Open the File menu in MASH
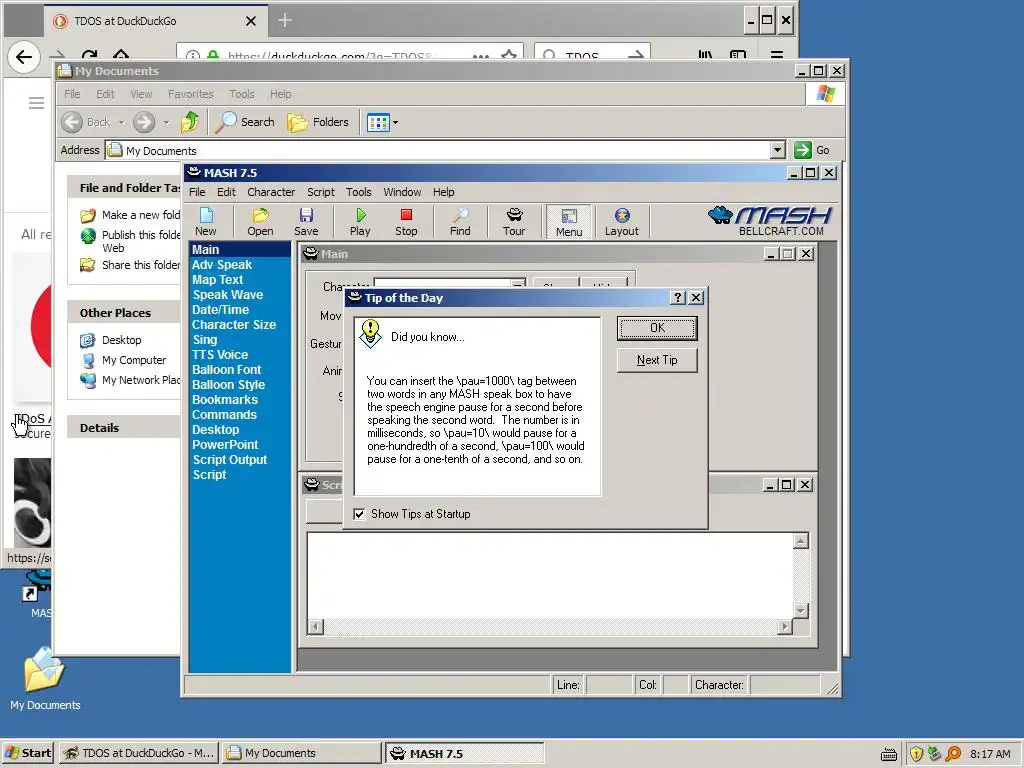Image resolution: width=1024 pixels, height=768 pixels. (x=197, y=192)
